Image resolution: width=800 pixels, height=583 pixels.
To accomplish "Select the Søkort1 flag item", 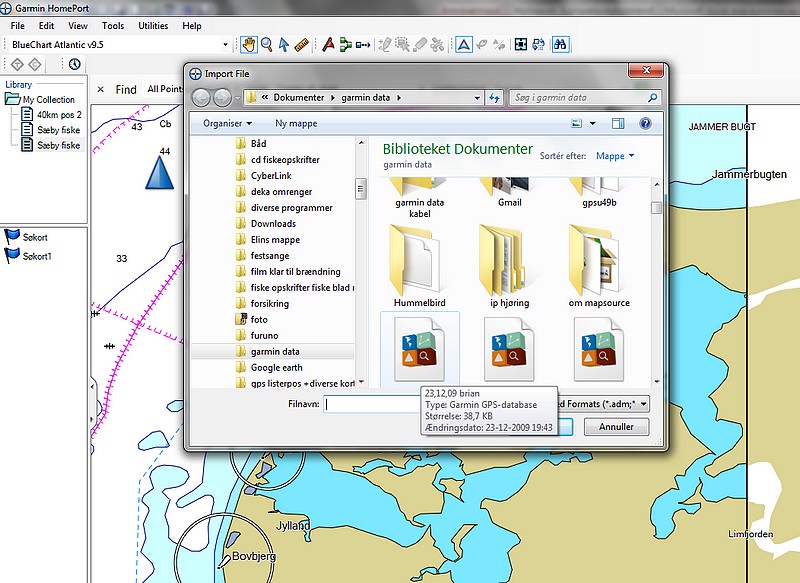I will [37, 257].
